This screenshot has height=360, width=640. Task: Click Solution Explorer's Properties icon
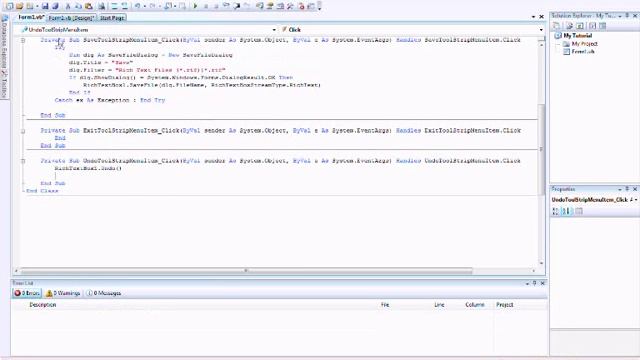(556, 26)
